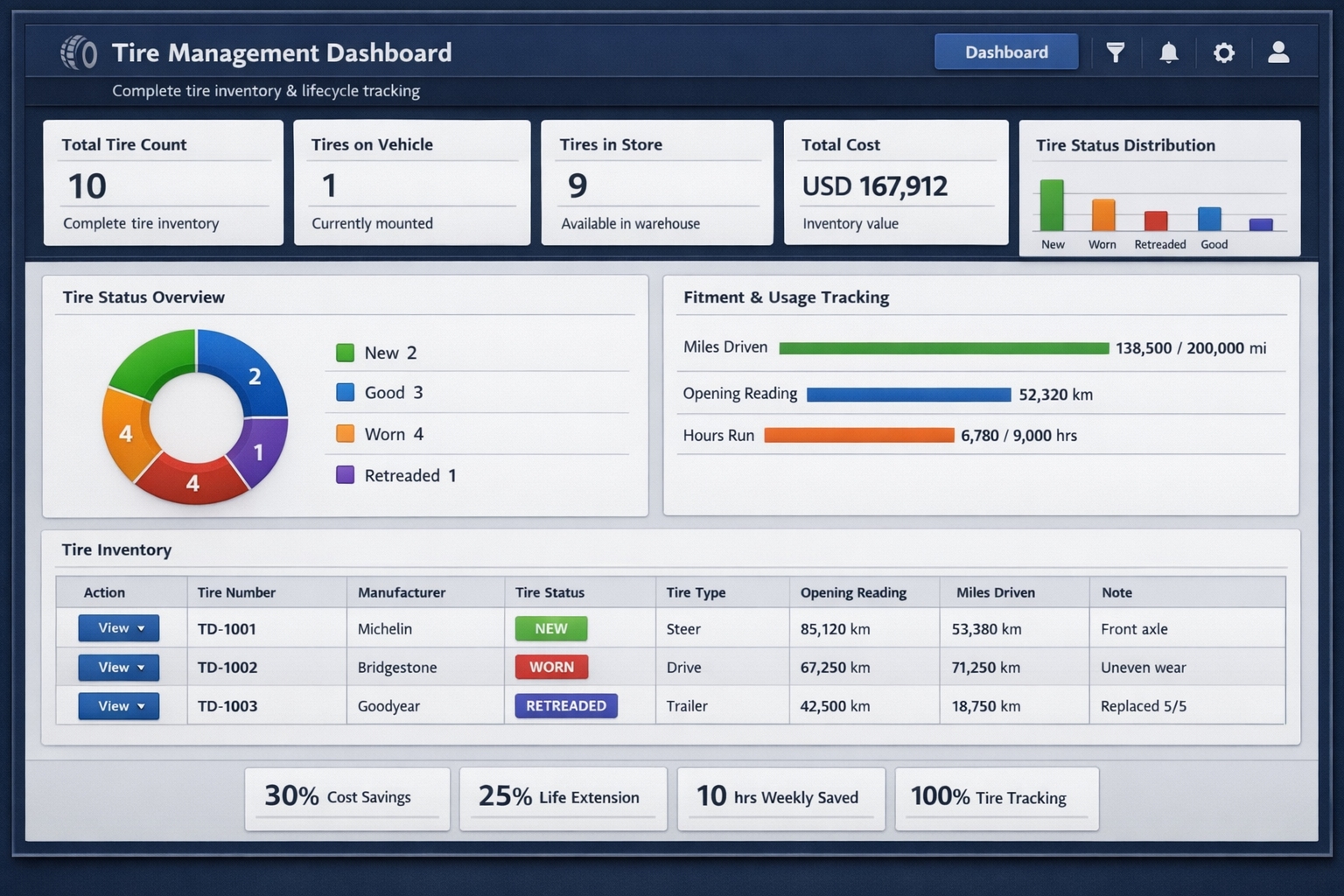Viewport: 1344px width, 896px height.
Task: Click the notifications bell icon
Action: [x=1170, y=52]
